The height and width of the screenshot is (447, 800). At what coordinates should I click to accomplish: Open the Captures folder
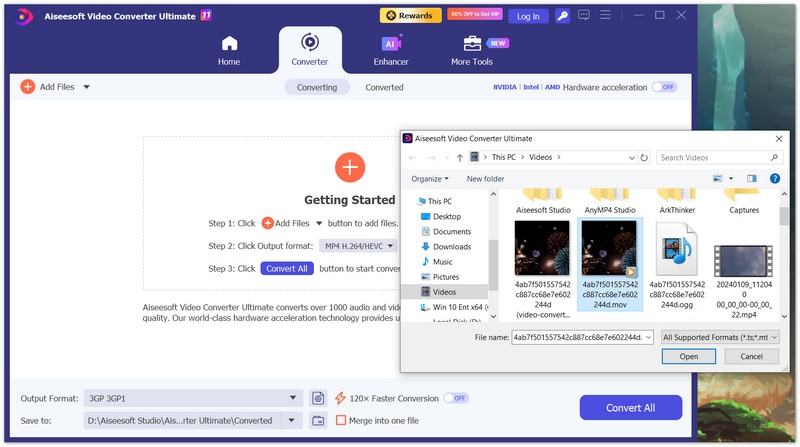click(743, 202)
